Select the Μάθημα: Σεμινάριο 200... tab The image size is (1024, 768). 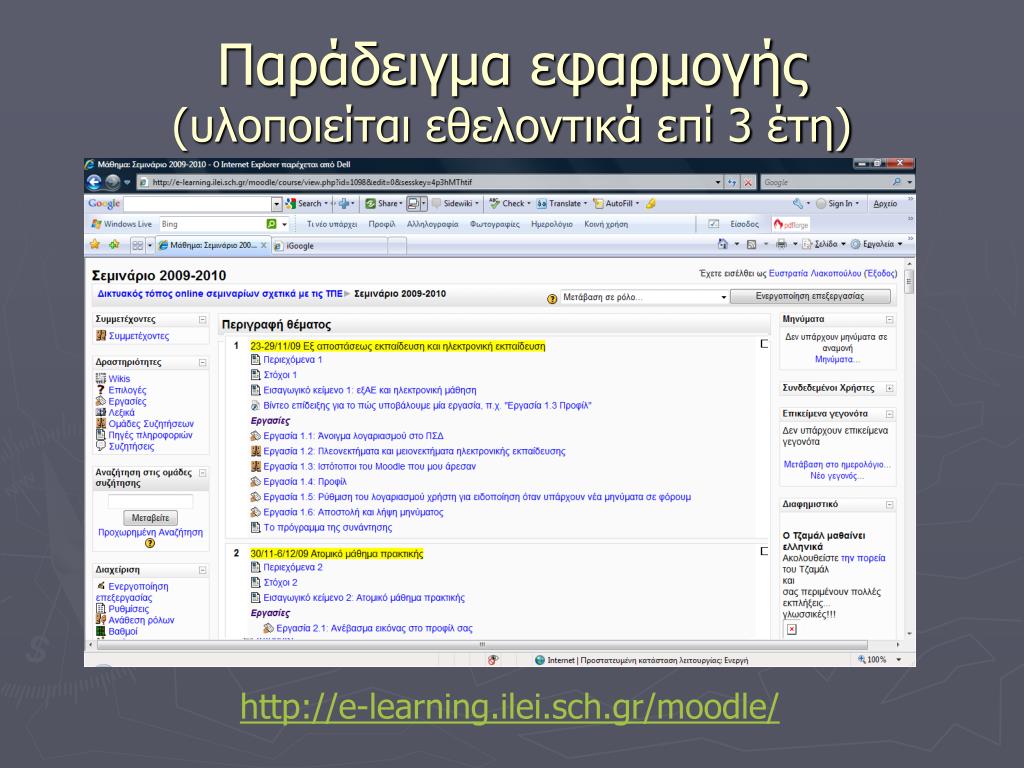click(213, 245)
